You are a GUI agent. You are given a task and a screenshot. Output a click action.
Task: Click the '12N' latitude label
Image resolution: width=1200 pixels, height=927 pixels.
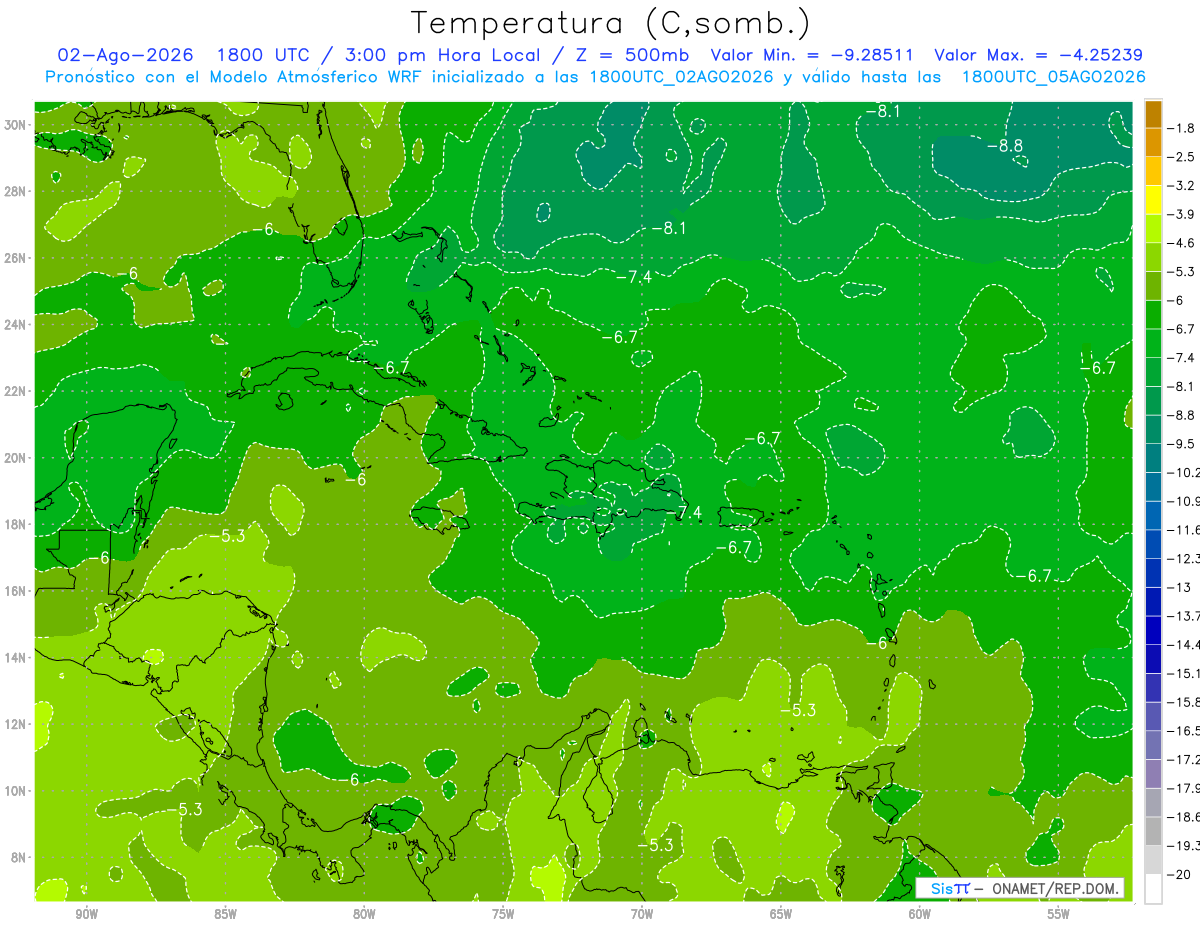click(16, 723)
